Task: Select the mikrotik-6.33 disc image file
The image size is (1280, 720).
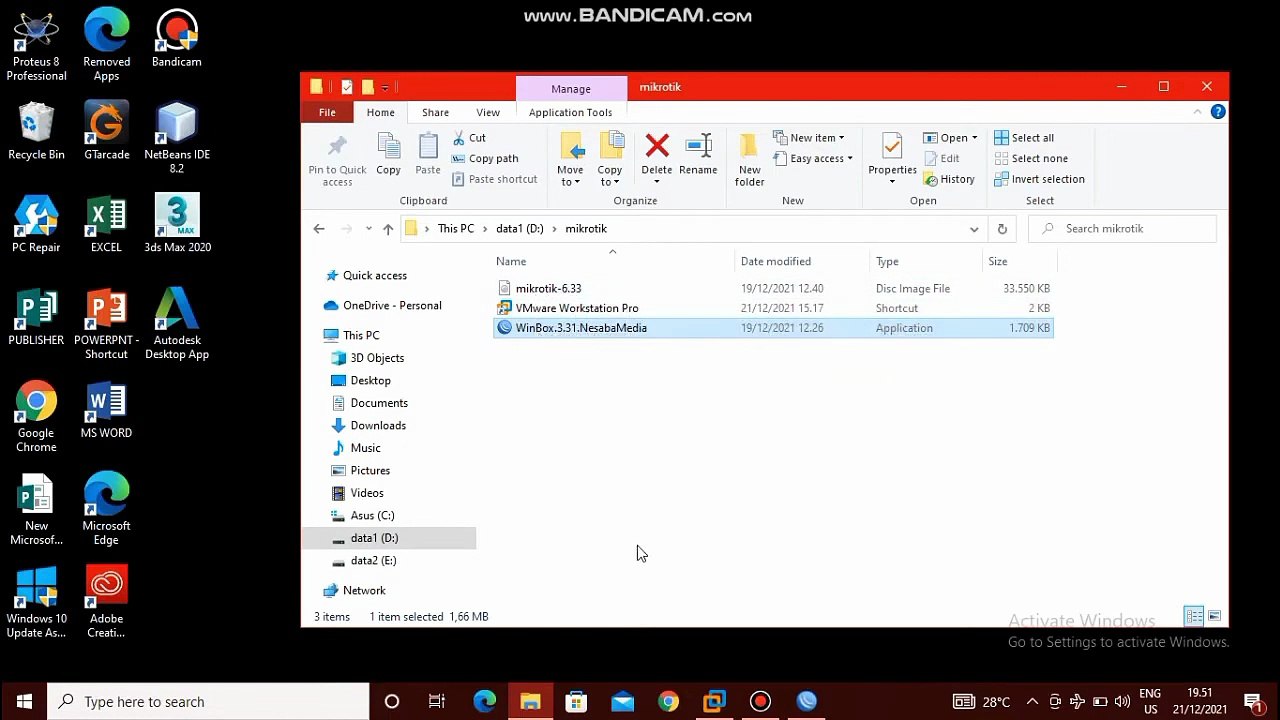Action: click(x=773, y=288)
